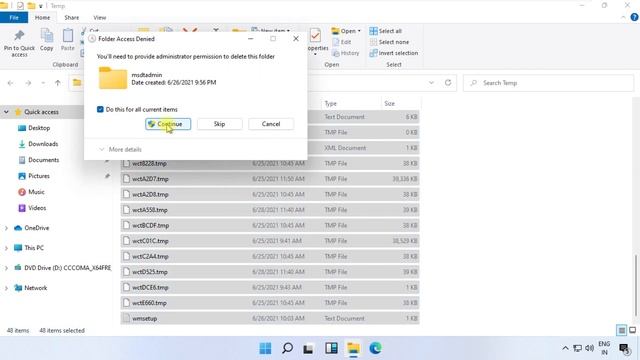Click the Back navigation arrow
Viewport: 640px width, 360px height.
click(x=11, y=83)
